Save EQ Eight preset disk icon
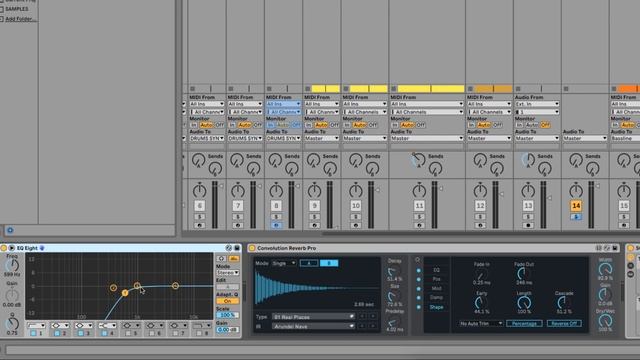This screenshot has width=640, height=360. point(237,248)
